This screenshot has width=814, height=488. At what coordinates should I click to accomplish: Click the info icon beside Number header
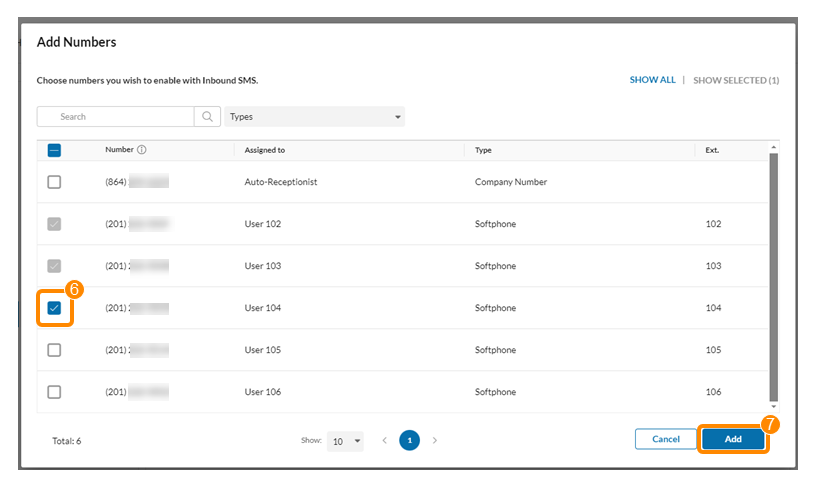(x=142, y=150)
